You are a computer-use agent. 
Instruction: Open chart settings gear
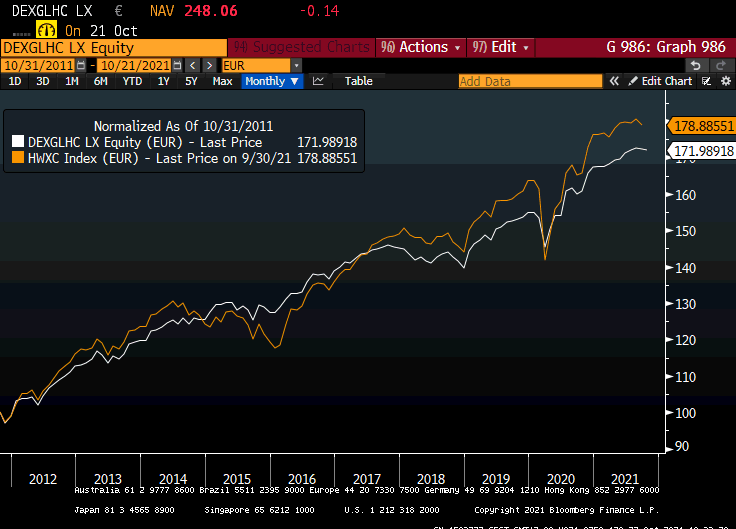click(x=726, y=81)
